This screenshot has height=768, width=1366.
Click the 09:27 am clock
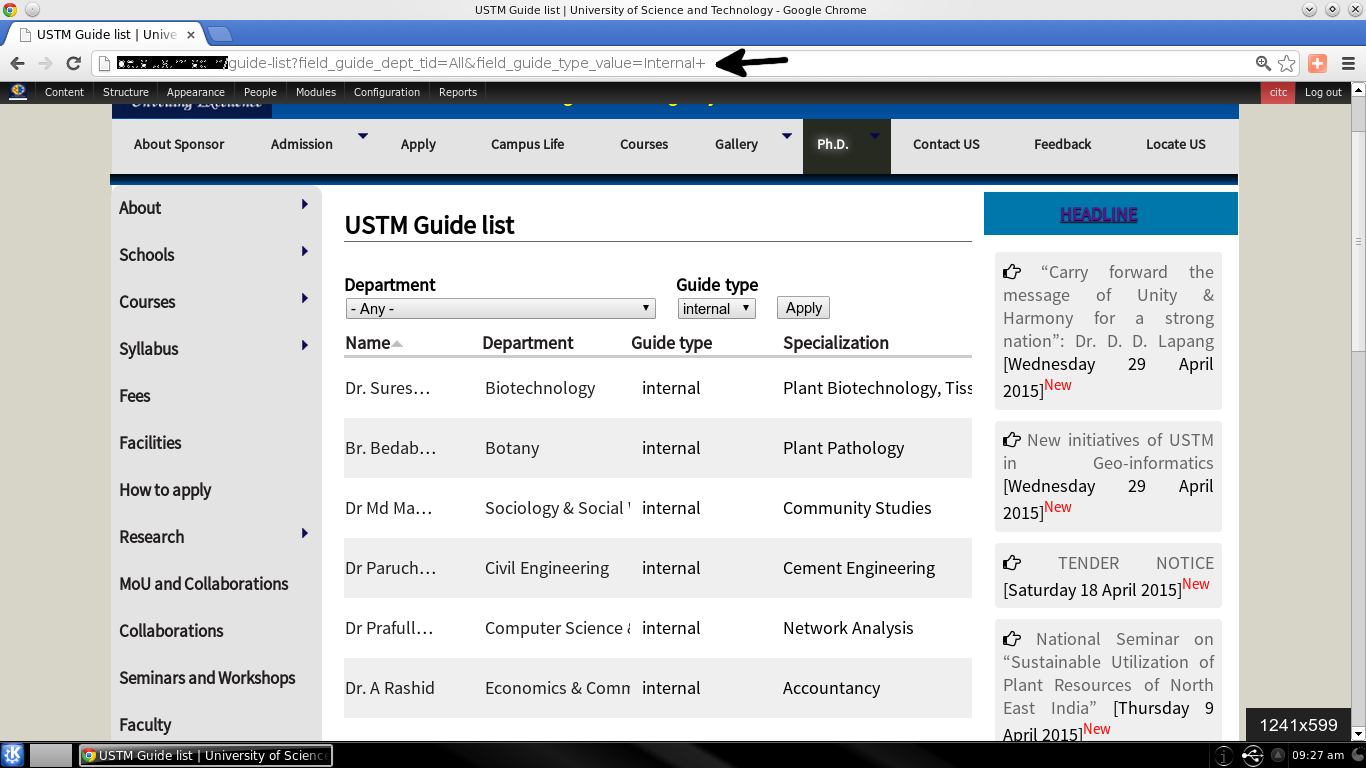(1318, 755)
